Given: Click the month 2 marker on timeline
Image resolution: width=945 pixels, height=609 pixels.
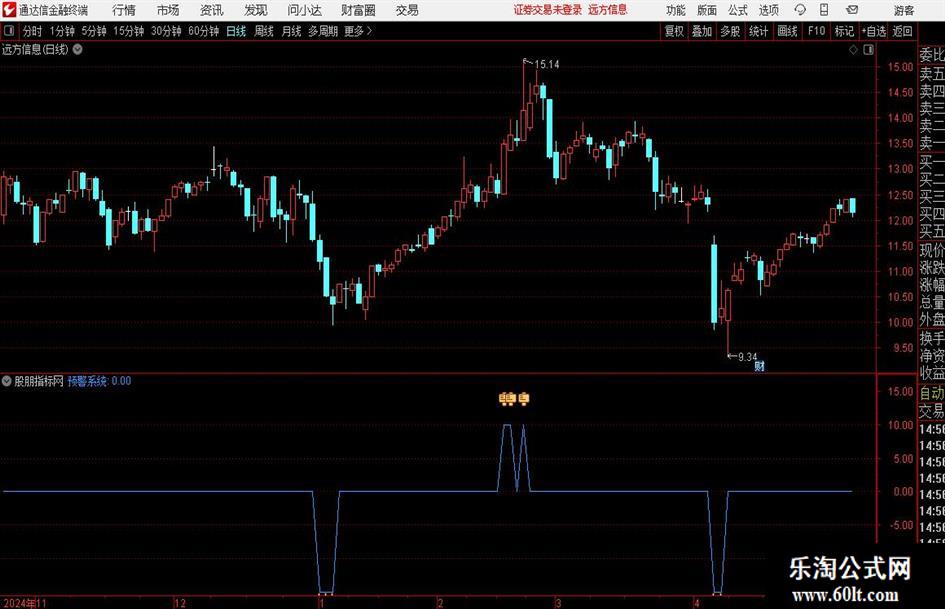Looking at the screenshot, I should pos(441,603).
